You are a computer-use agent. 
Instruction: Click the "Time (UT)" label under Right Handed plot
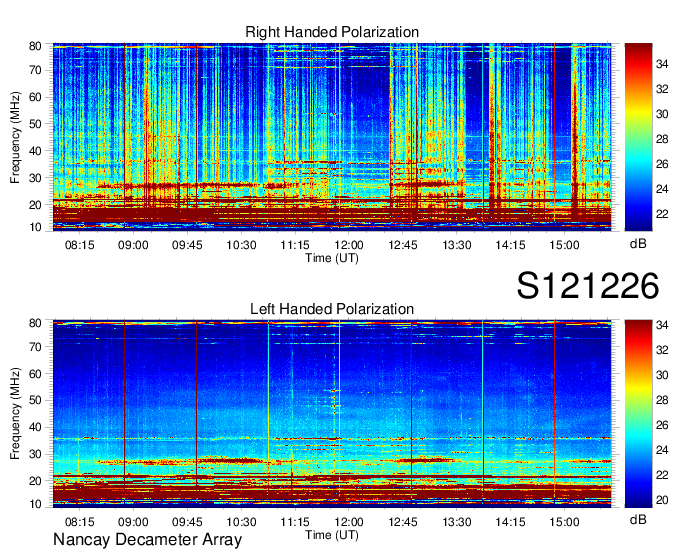click(332, 258)
